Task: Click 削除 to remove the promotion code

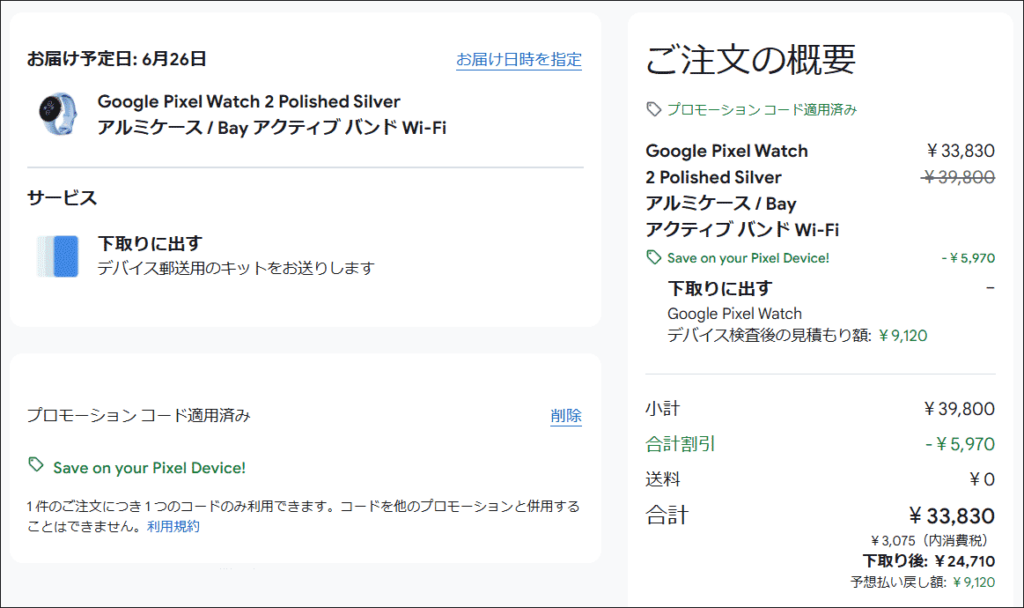Action: 566,415
